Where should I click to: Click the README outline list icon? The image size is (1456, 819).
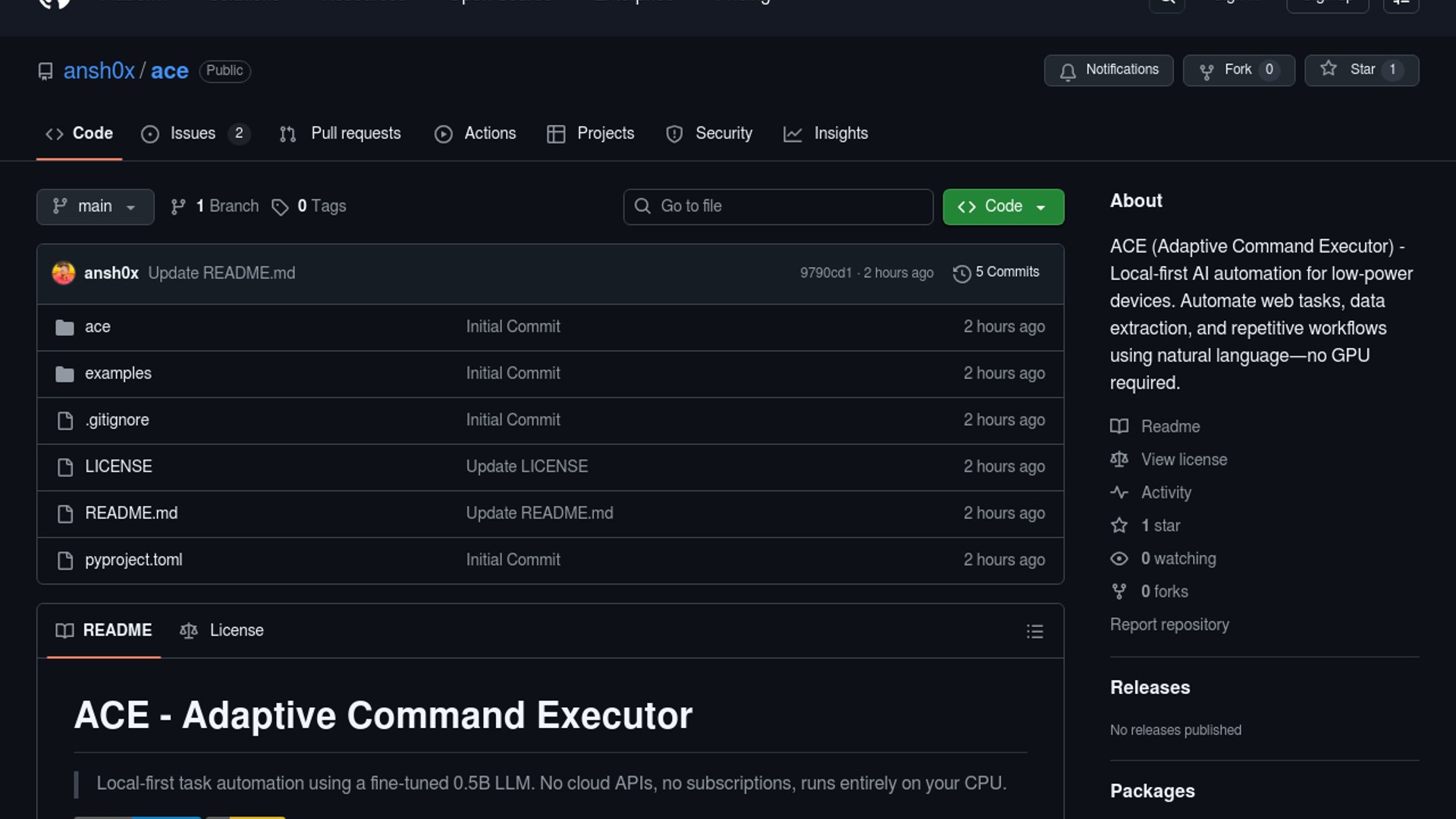click(1034, 631)
